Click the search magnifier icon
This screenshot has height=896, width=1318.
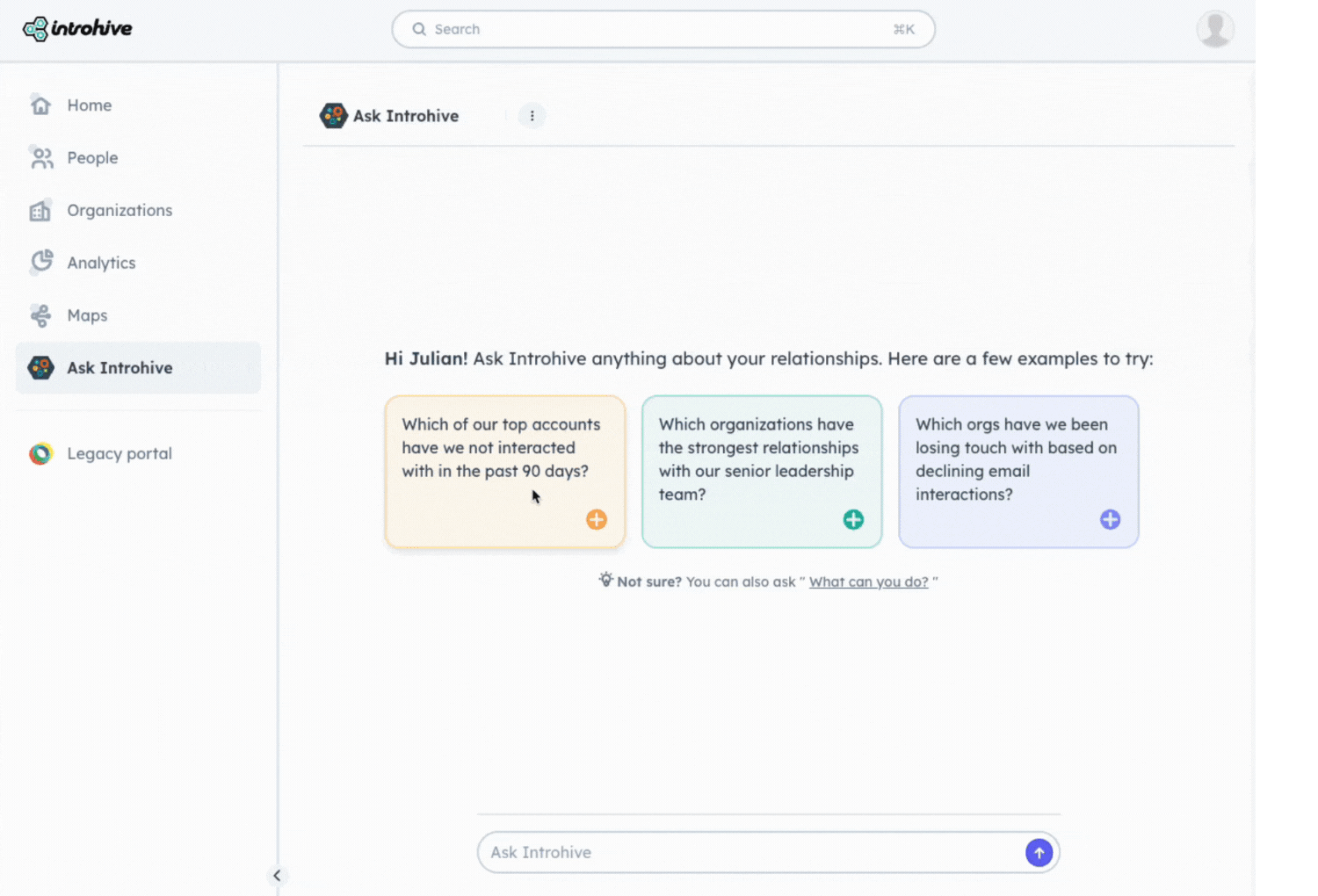pos(419,29)
